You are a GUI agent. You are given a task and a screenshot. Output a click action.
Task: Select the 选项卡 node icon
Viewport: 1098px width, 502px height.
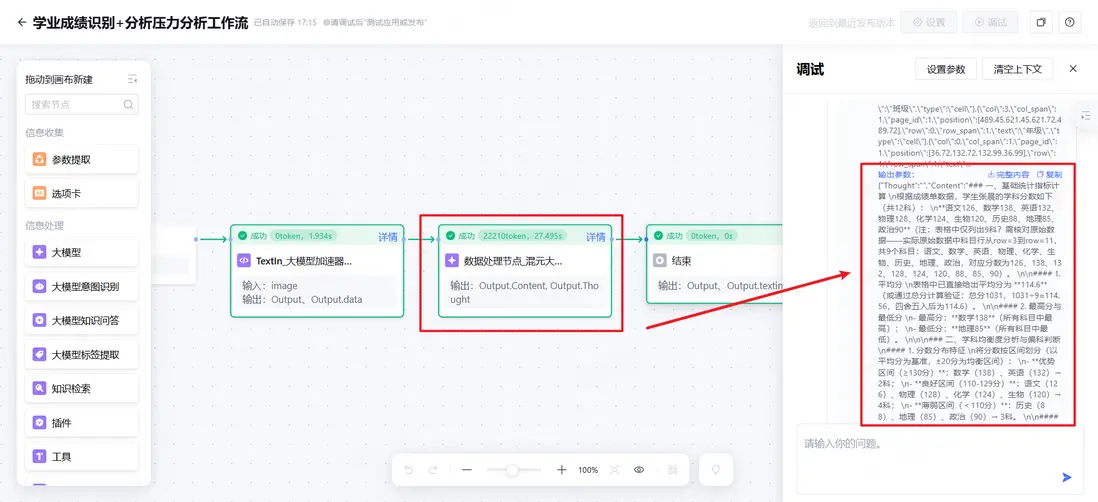pyautogui.click(x=39, y=193)
